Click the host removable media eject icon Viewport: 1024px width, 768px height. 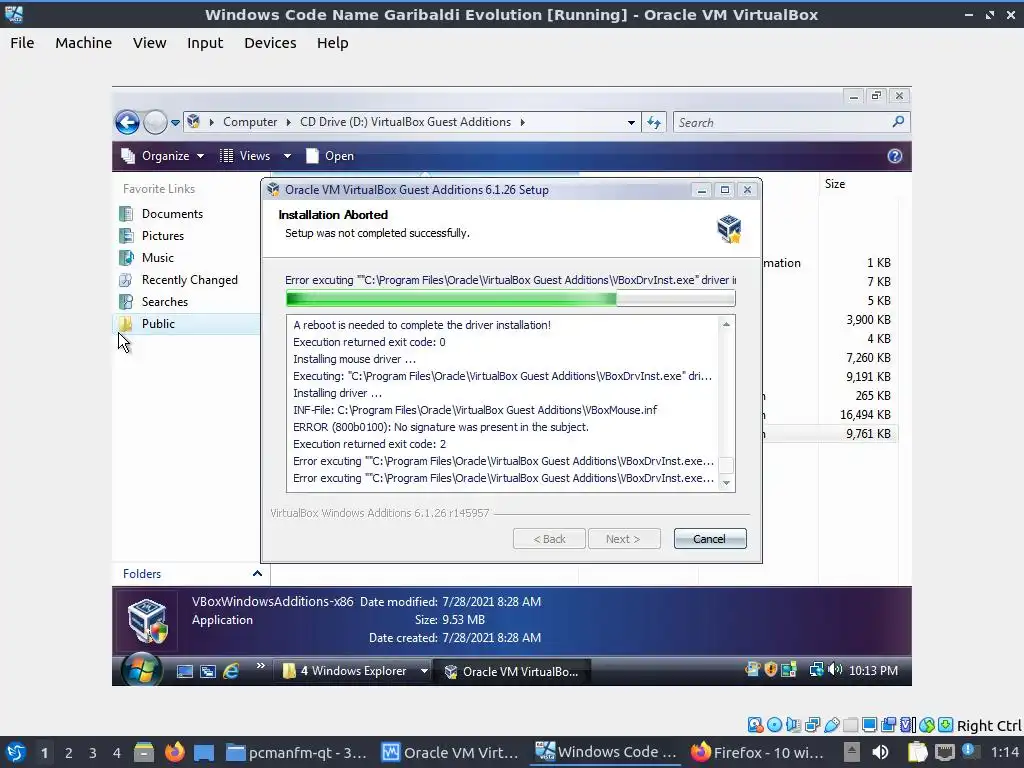click(852, 752)
